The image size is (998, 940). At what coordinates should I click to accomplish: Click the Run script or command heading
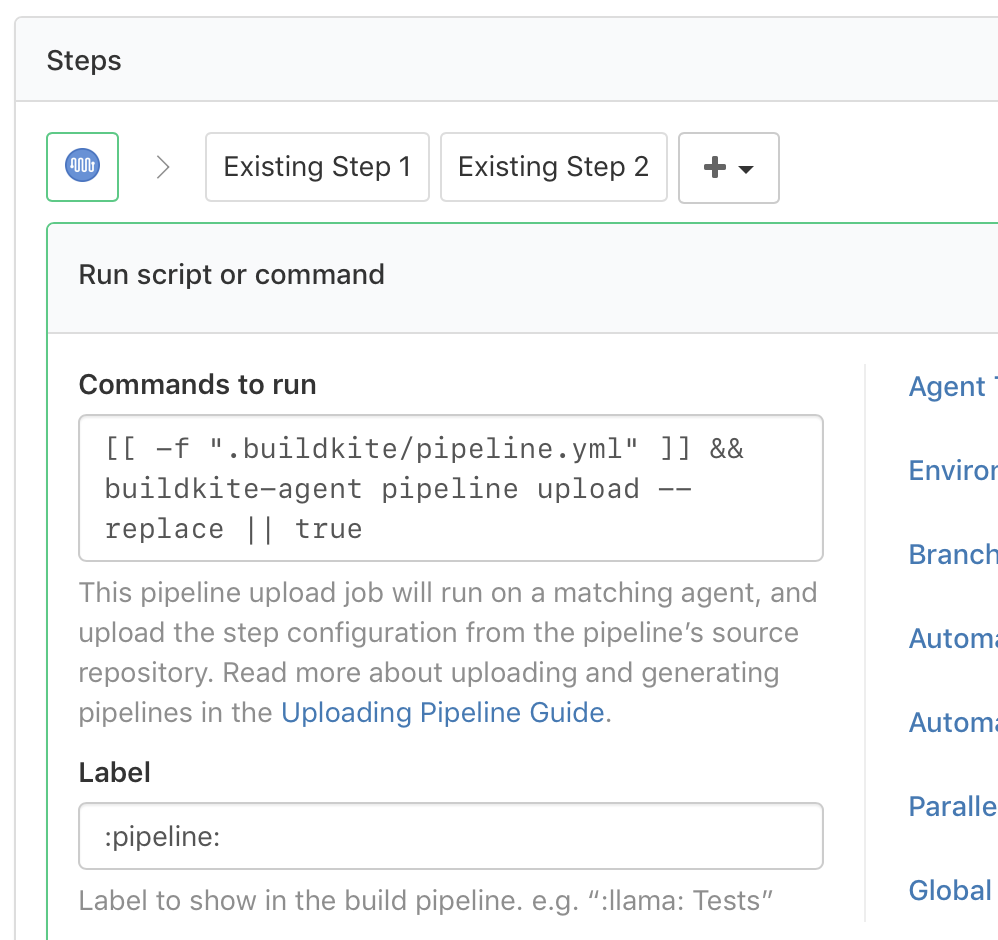[232, 275]
